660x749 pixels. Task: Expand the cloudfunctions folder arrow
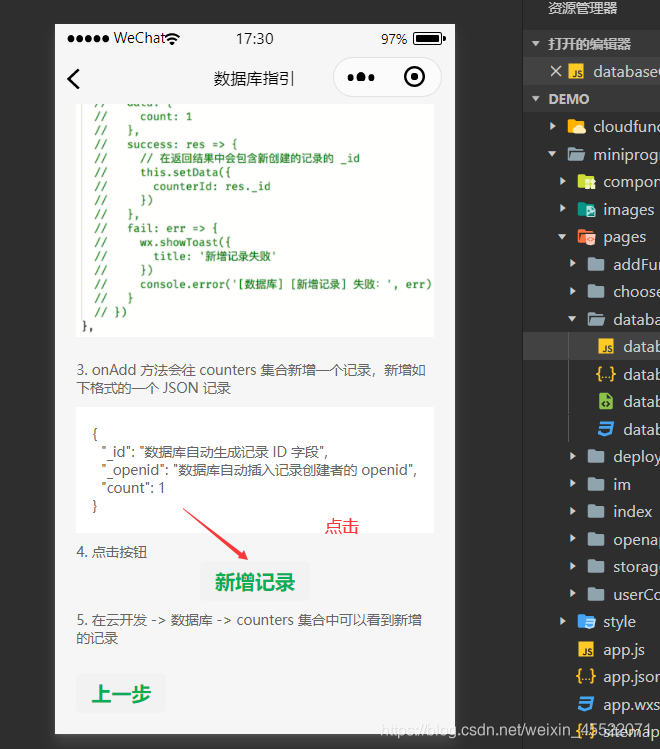click(x=553, y=126)
